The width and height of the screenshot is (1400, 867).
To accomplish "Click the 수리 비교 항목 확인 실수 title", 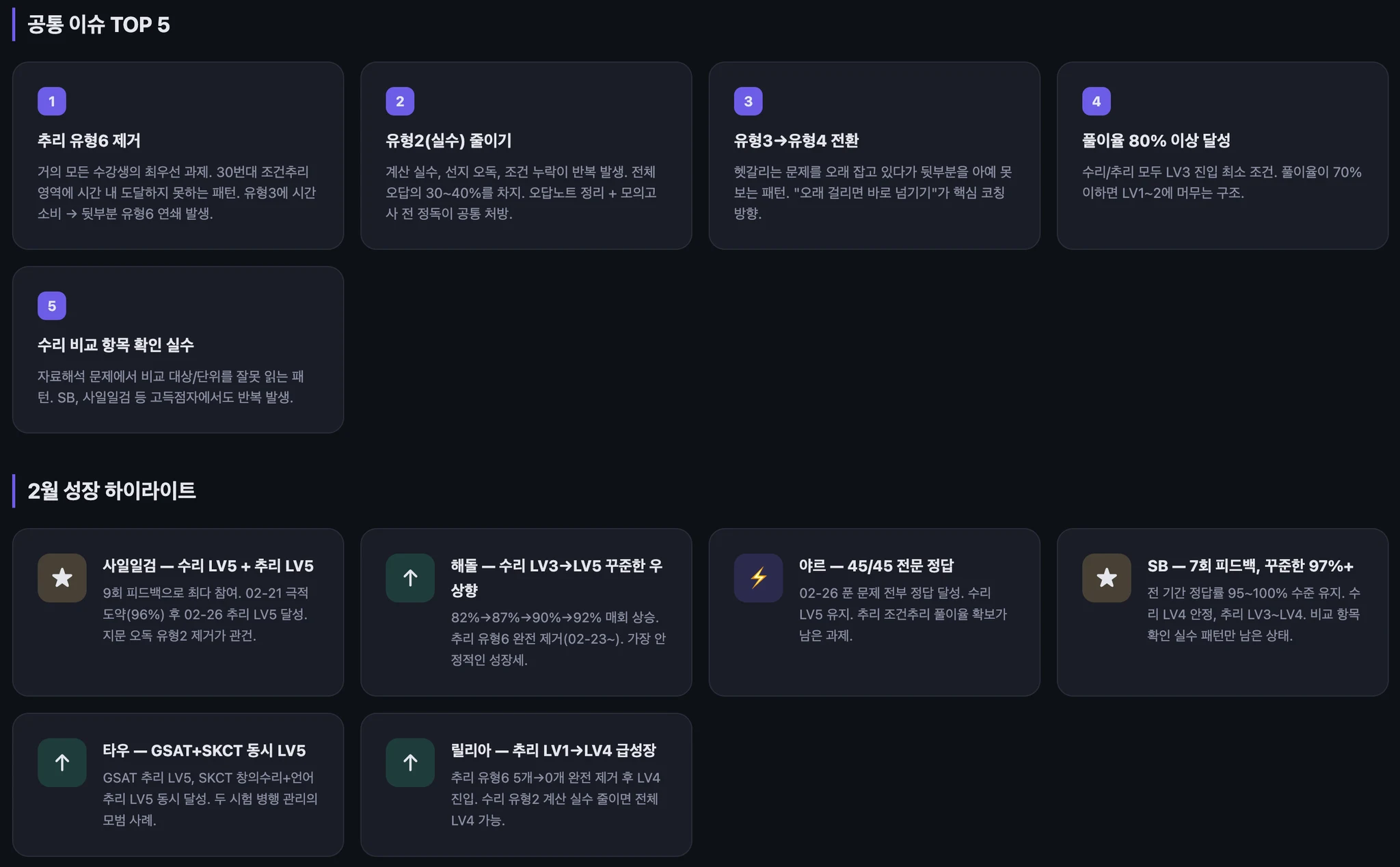I will 116,345.
